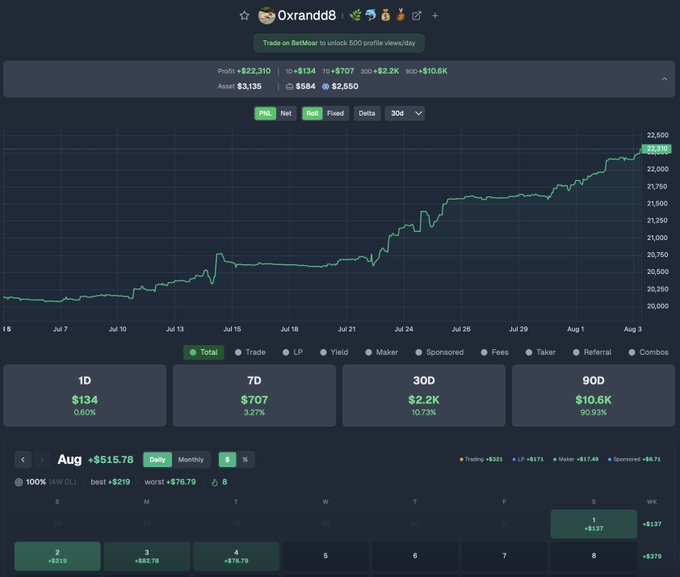Viewport: 680px width, 577px height.
Task: Select Aug 4 cell showing +$76.79
Action: point(236,556)
